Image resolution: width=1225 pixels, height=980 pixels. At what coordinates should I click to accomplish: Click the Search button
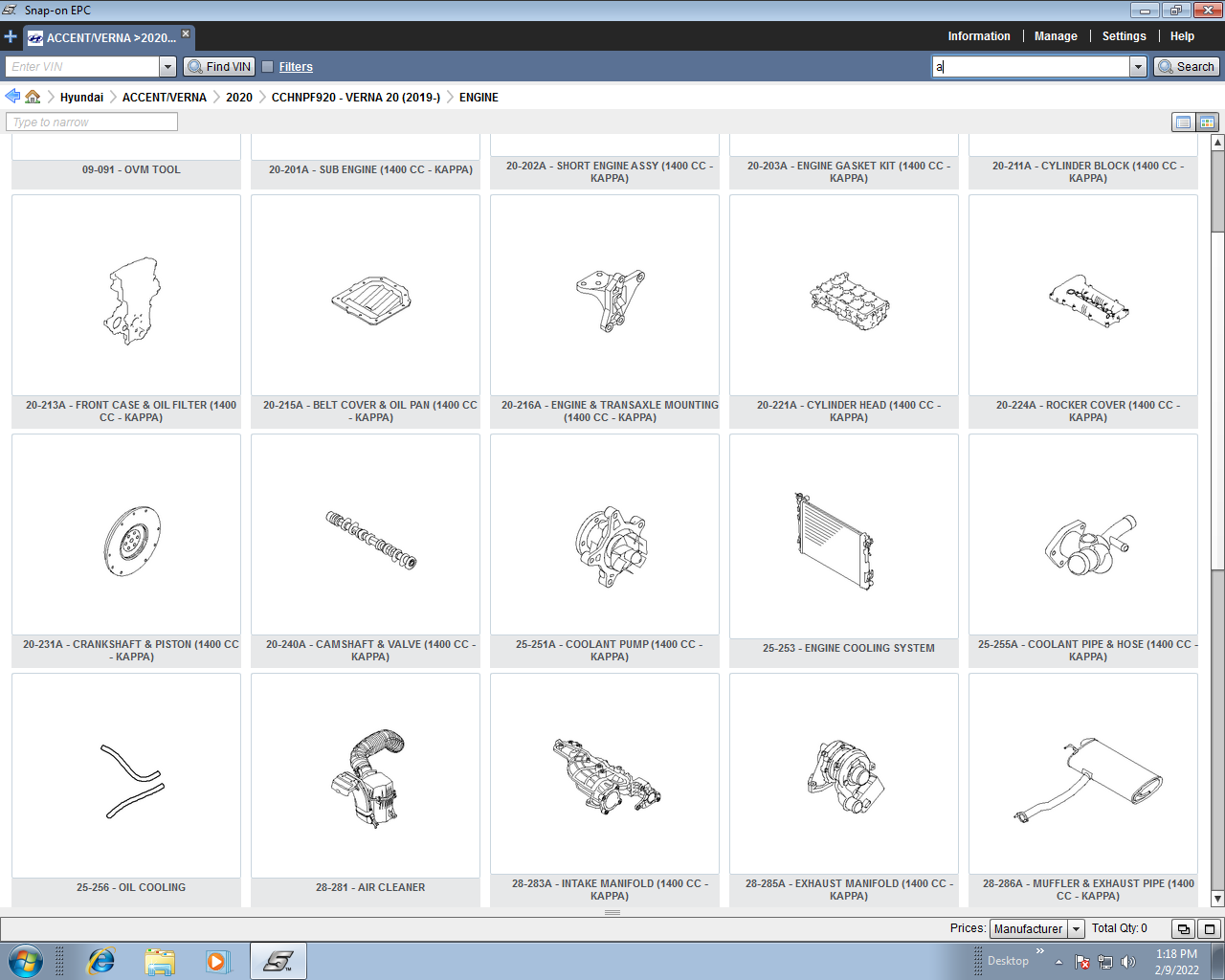(x=1186, y=67)
